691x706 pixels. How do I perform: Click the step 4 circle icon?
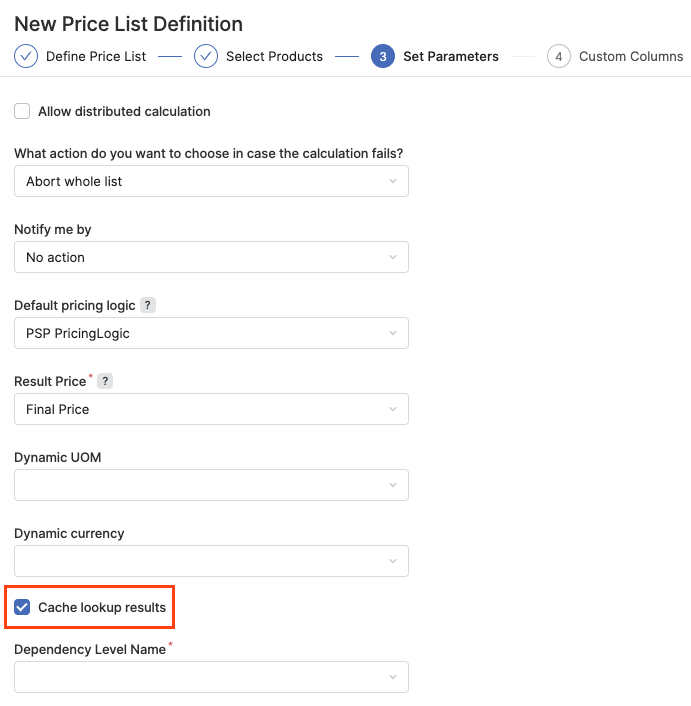(x=559, y=56)
